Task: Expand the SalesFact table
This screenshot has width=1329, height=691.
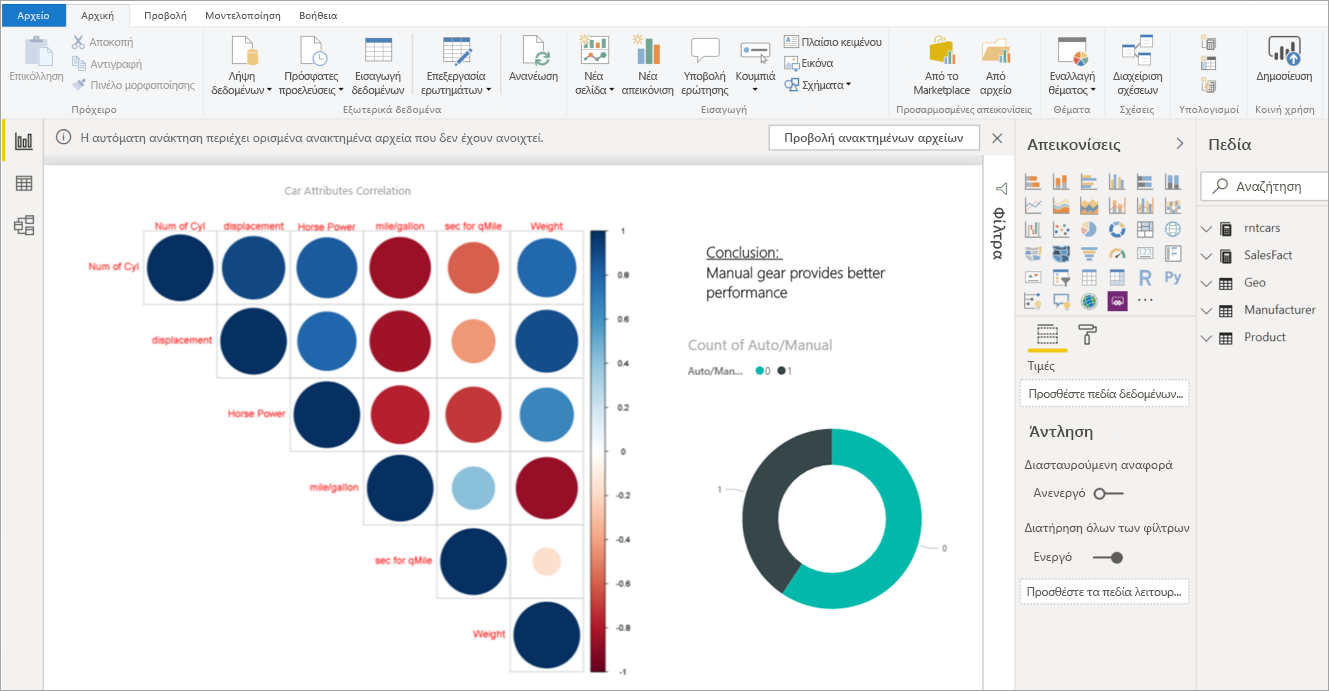Action: [x=1206, y=255]
